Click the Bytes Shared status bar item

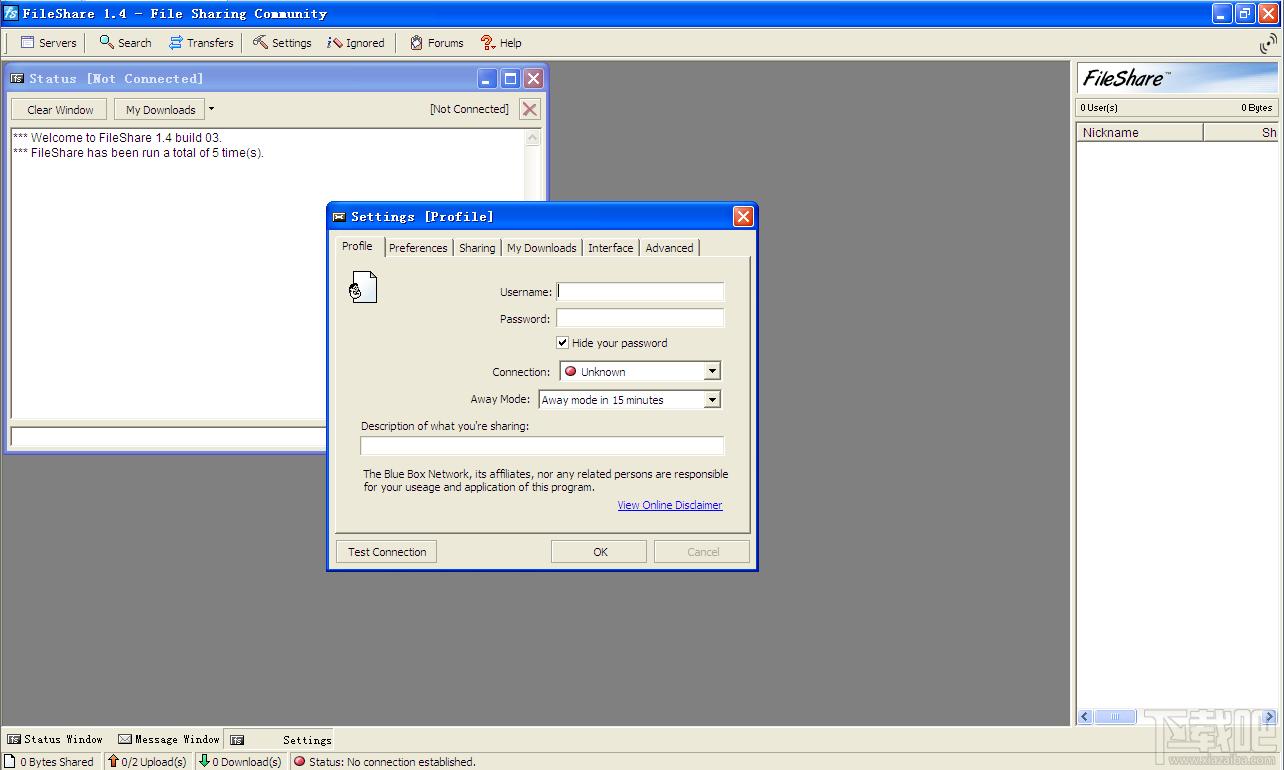(49, 761)
